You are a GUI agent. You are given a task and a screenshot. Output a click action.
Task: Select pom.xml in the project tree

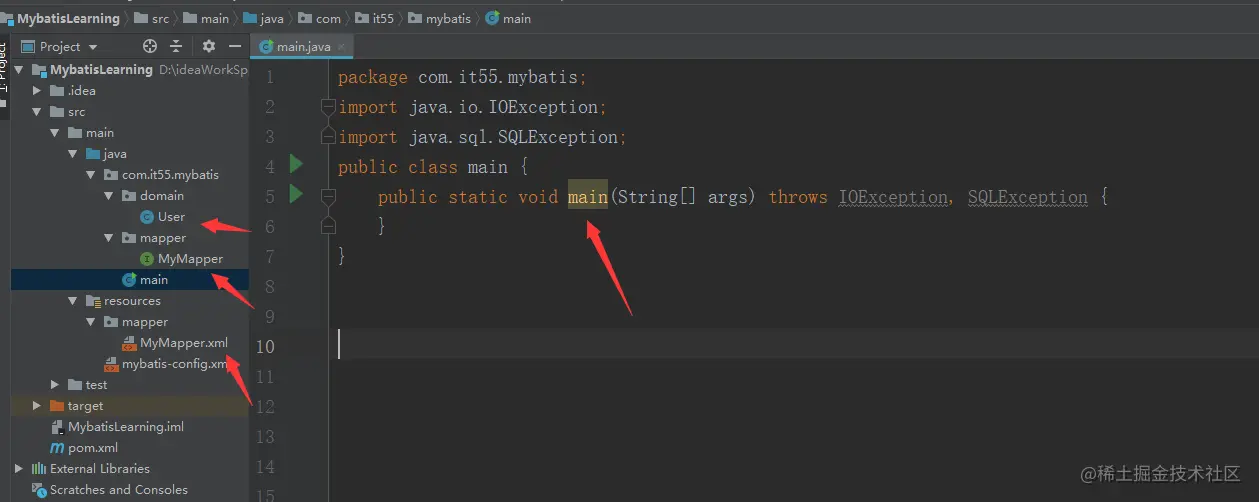93,448
